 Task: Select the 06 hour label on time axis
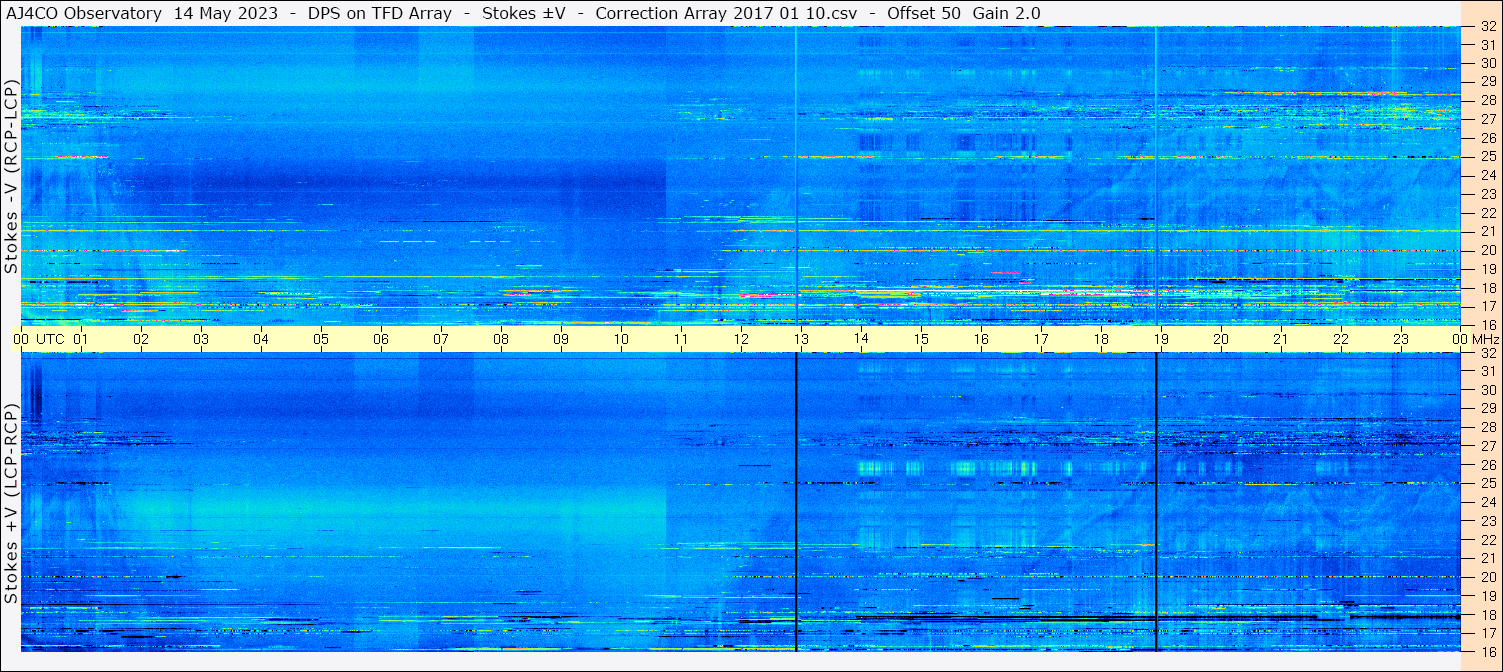pyautogui.click(x=380, y=339)
